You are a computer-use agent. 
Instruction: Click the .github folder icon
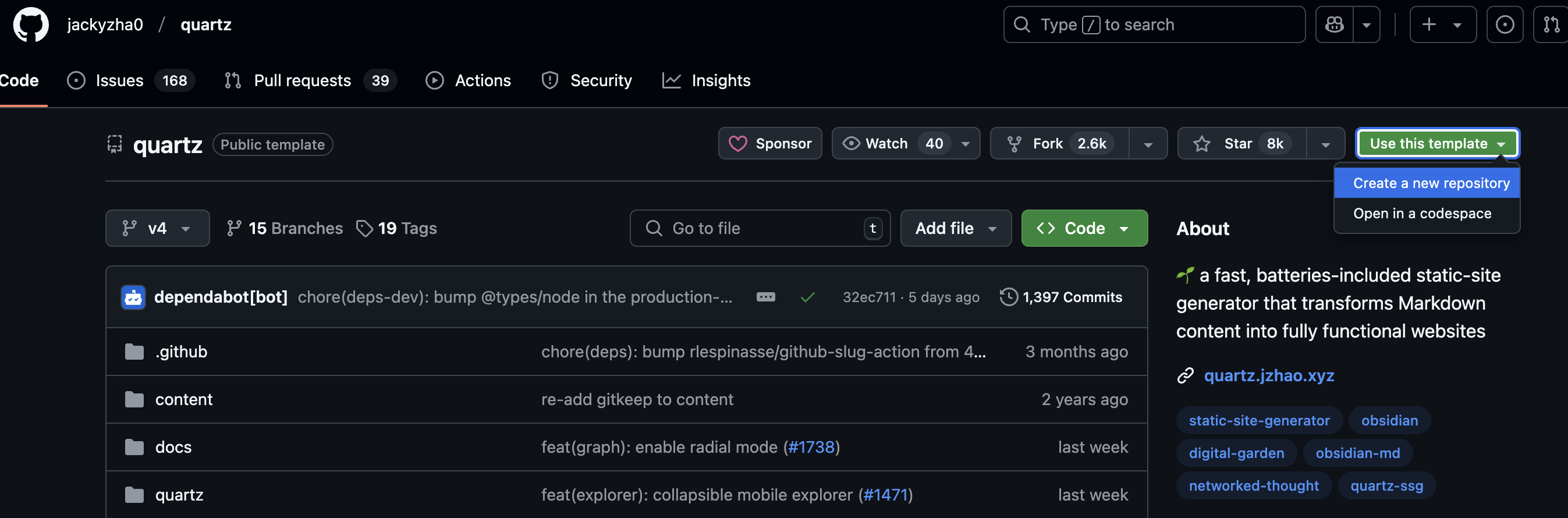point(134,352)
